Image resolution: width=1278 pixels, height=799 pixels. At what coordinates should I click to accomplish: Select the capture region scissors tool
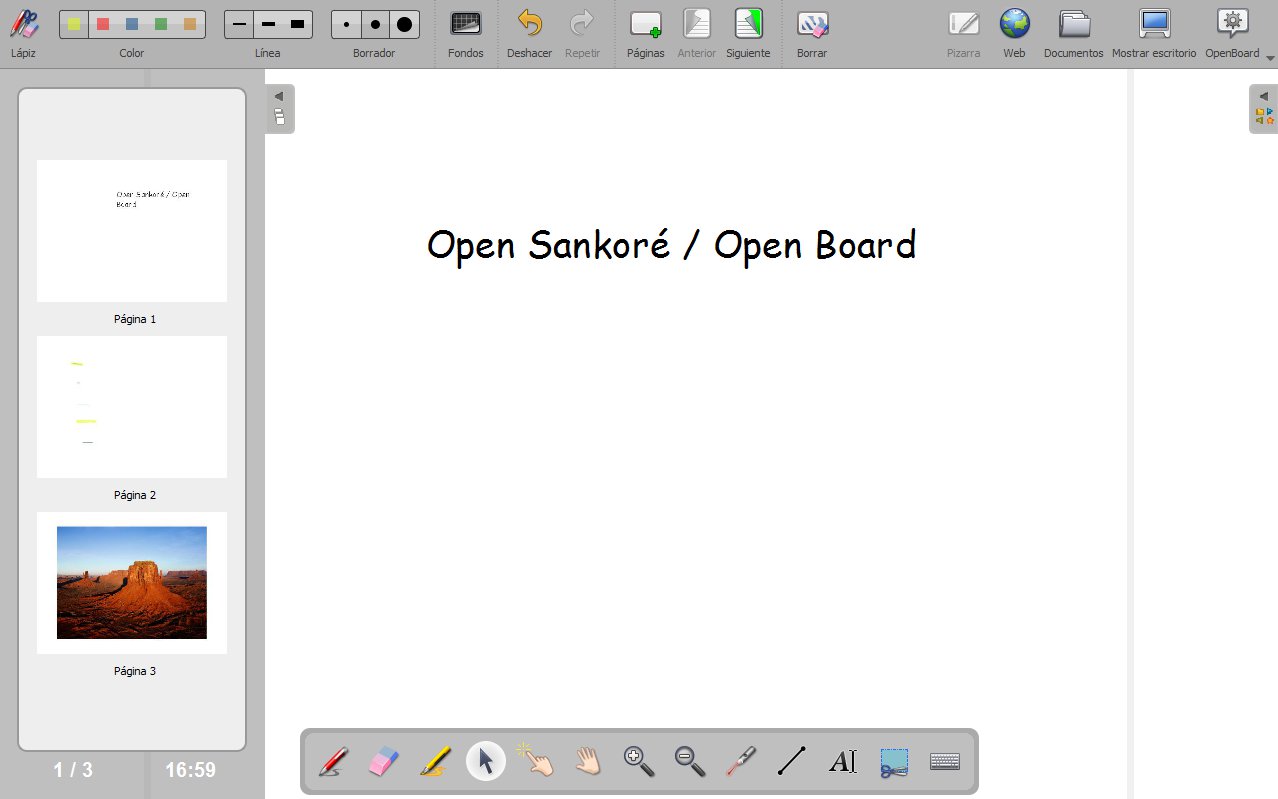pos(894,762)
